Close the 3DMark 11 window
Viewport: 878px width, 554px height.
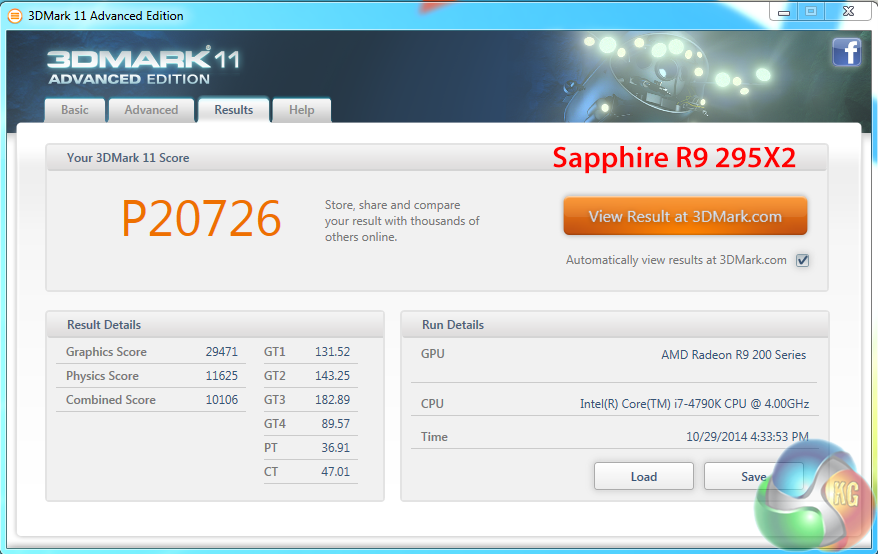coord(848,12)
